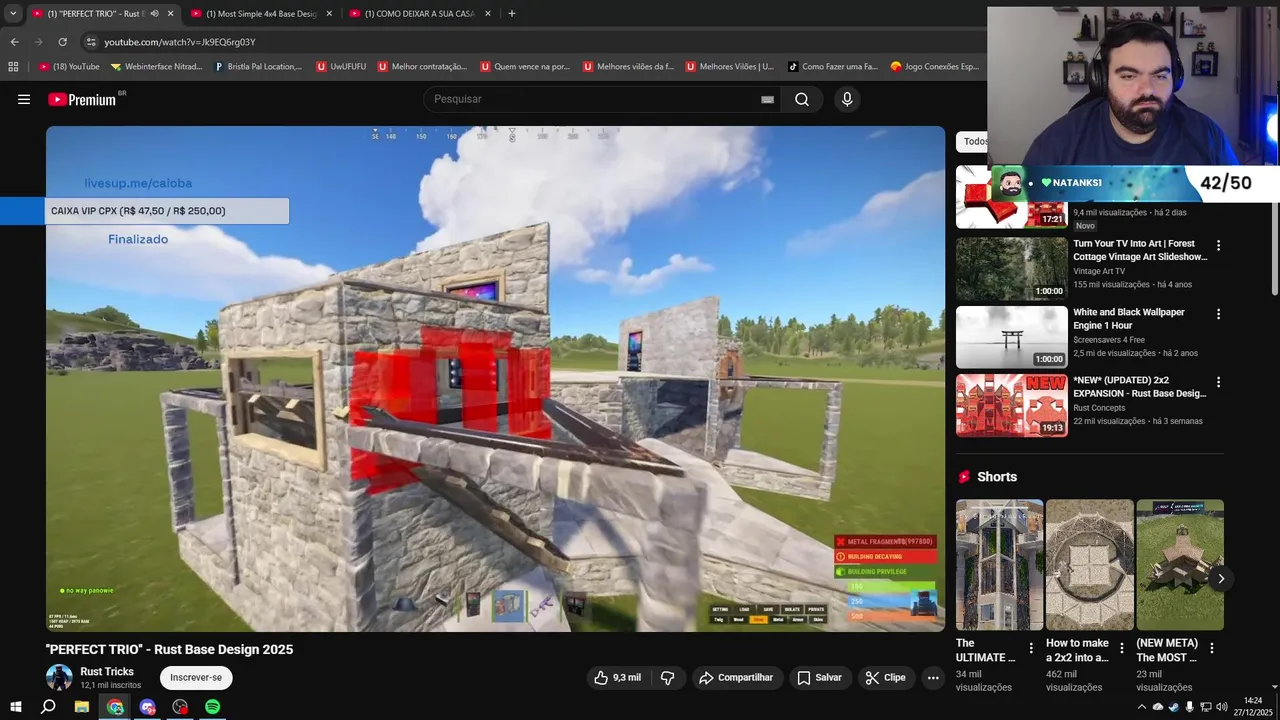The image size is (1280, 720).
Task: Switch to the COMO DEIXAR A SUA CASA tab
Action: 420,14
